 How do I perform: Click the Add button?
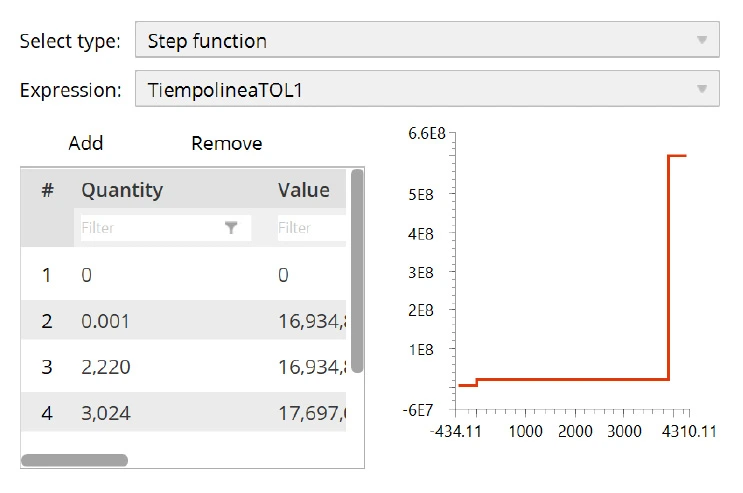pos(86,144)
